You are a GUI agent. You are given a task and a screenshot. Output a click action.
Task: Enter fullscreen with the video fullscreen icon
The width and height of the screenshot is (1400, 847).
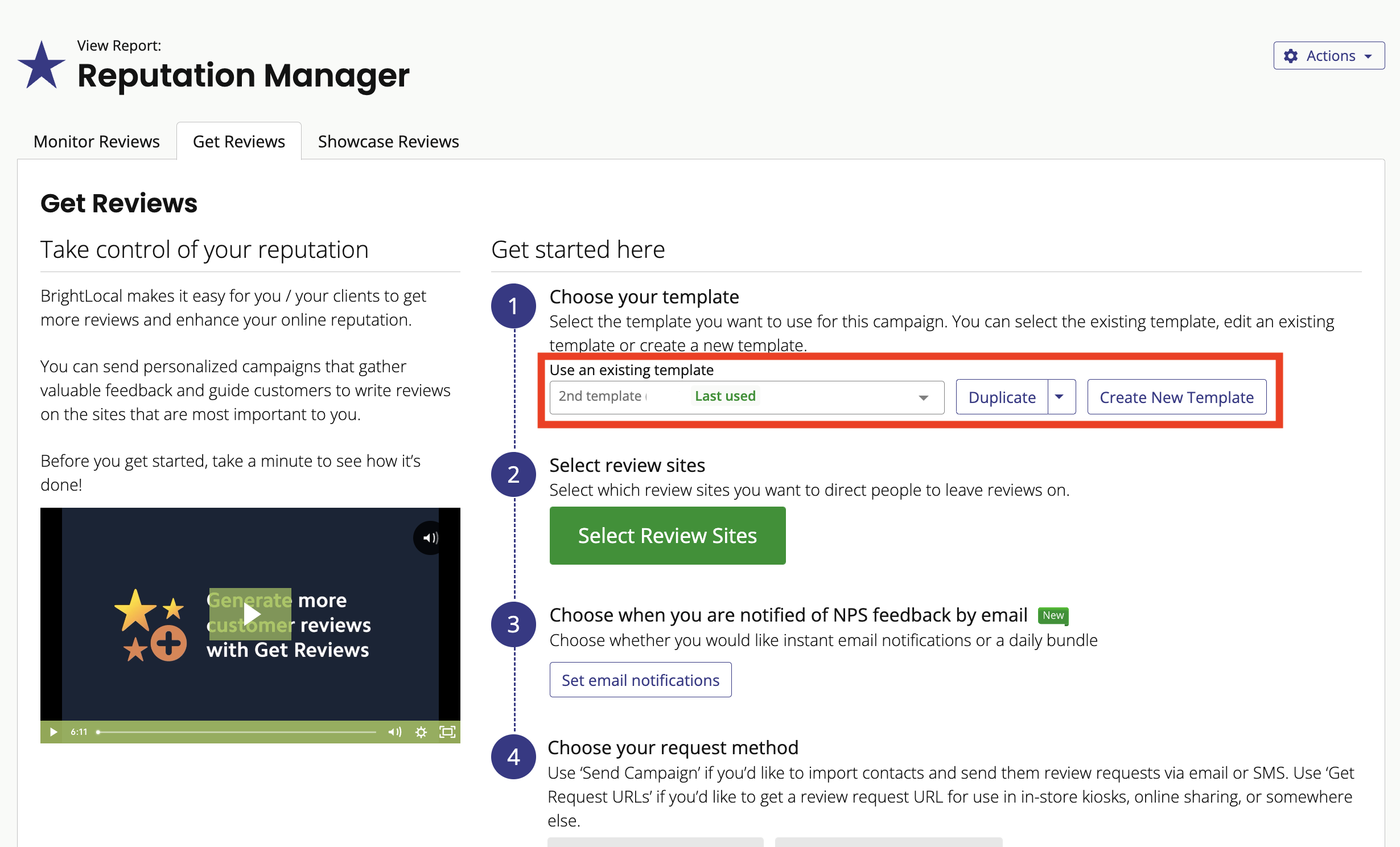click(x=447, y=732)
